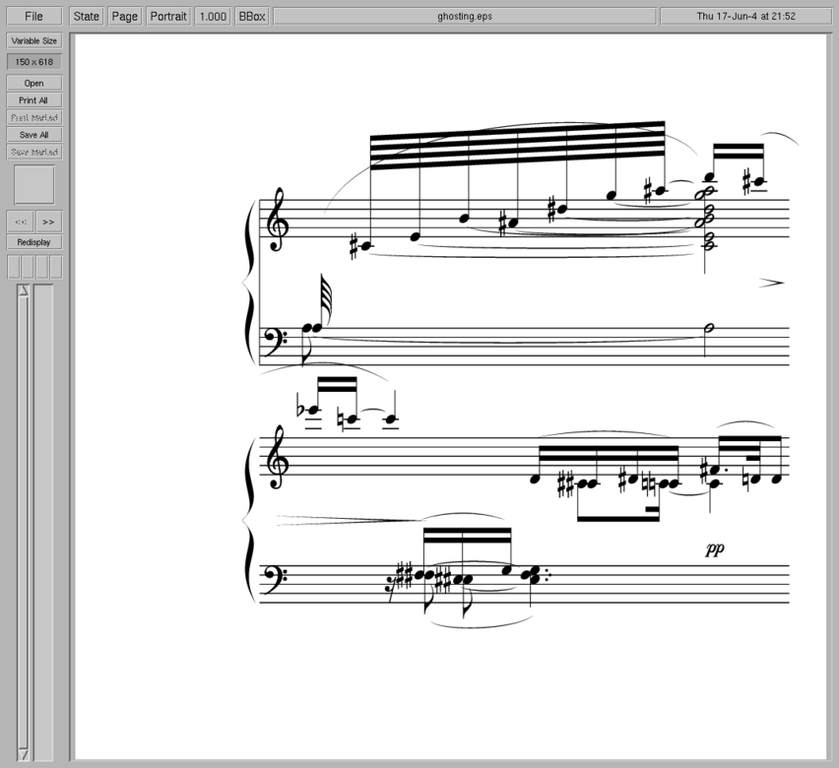Open the Portrait orientation dropdown
The height and width of the screenshot is (768, 839).
click(x=168, y=17)
